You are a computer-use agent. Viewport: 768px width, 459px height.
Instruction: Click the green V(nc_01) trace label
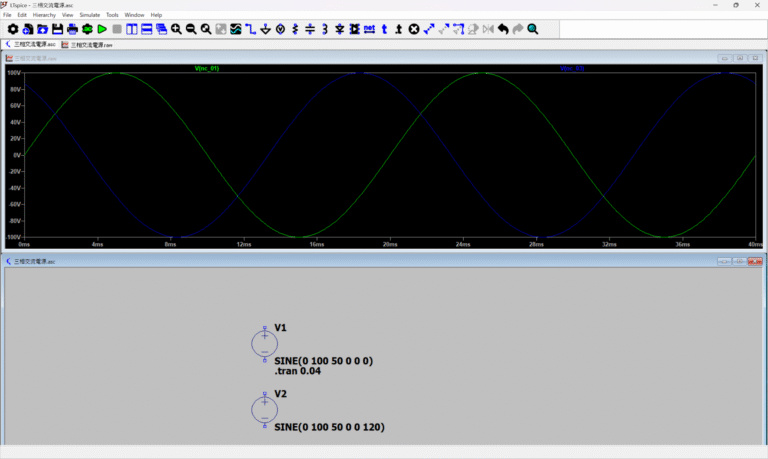click(x=206, y=69)
